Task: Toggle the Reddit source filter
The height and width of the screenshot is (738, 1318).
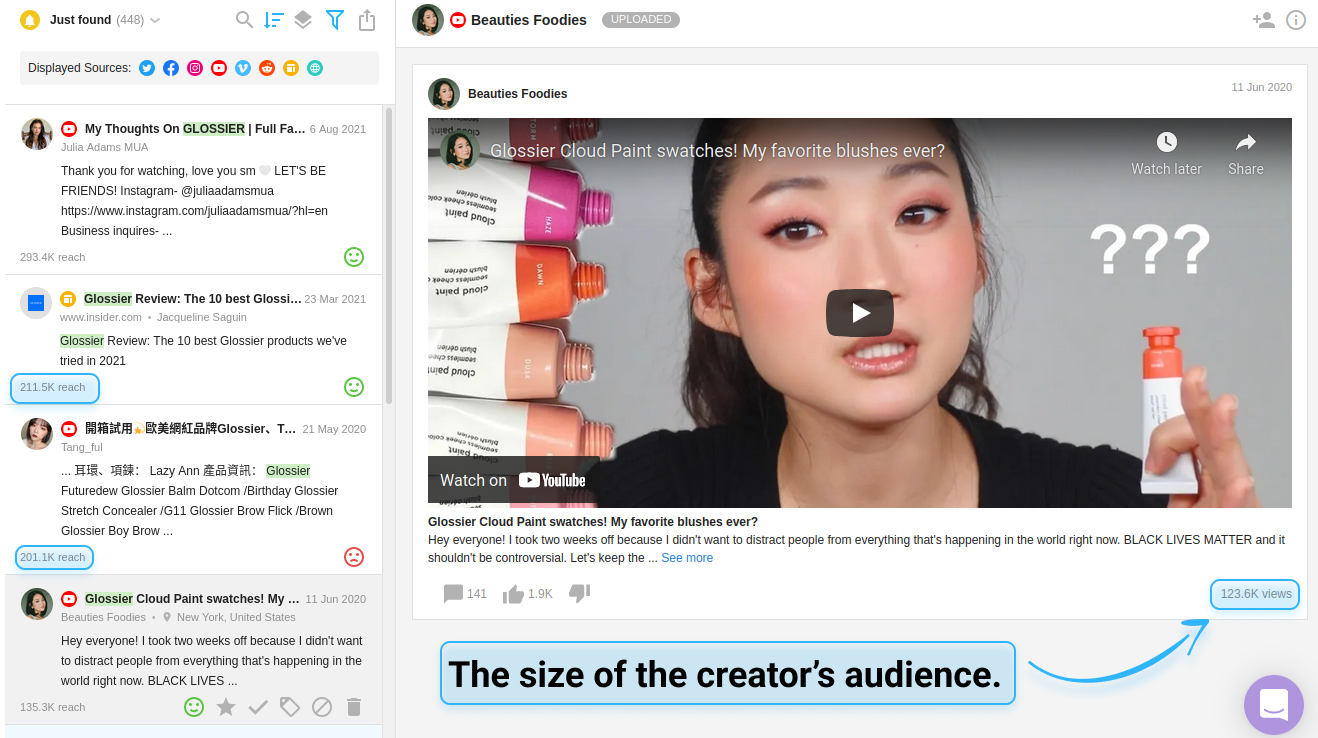Action: [x=267, y=68]
